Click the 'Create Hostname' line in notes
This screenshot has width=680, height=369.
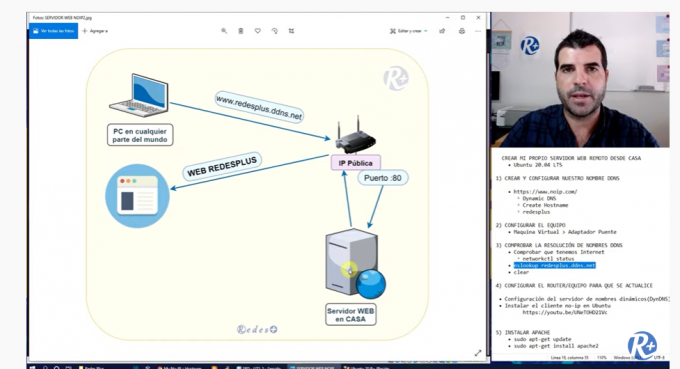[x=545, y=205]
